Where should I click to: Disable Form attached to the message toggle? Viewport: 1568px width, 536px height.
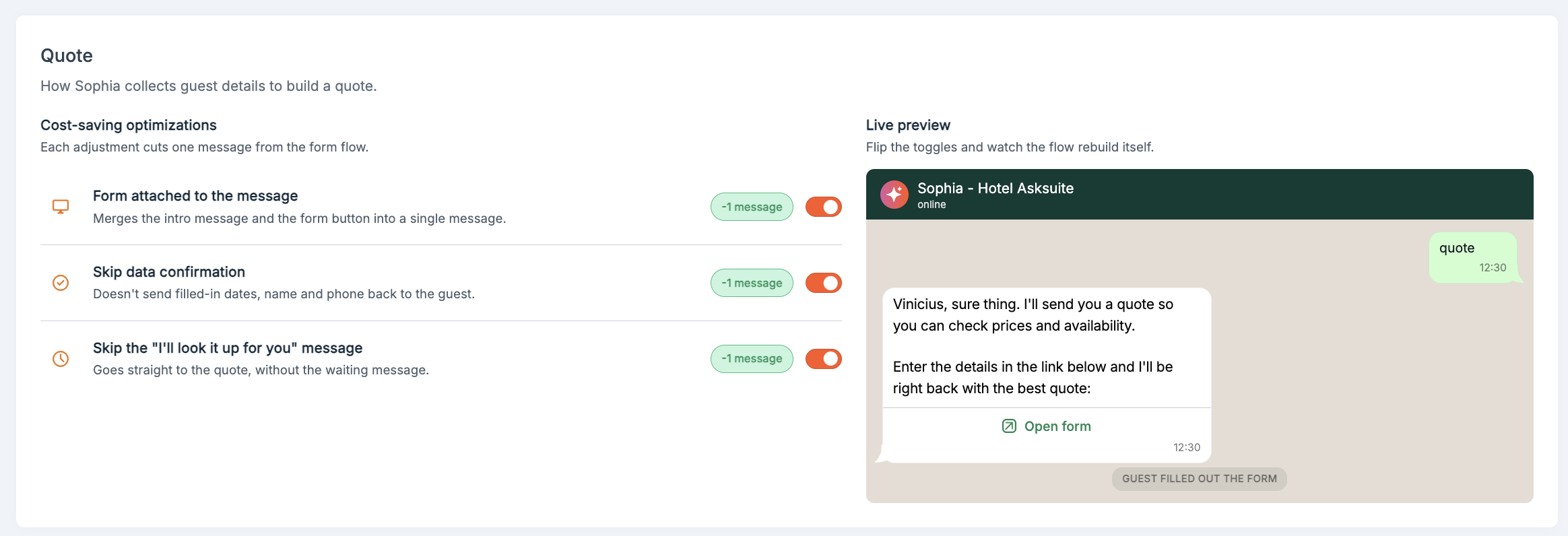point(824,207)
